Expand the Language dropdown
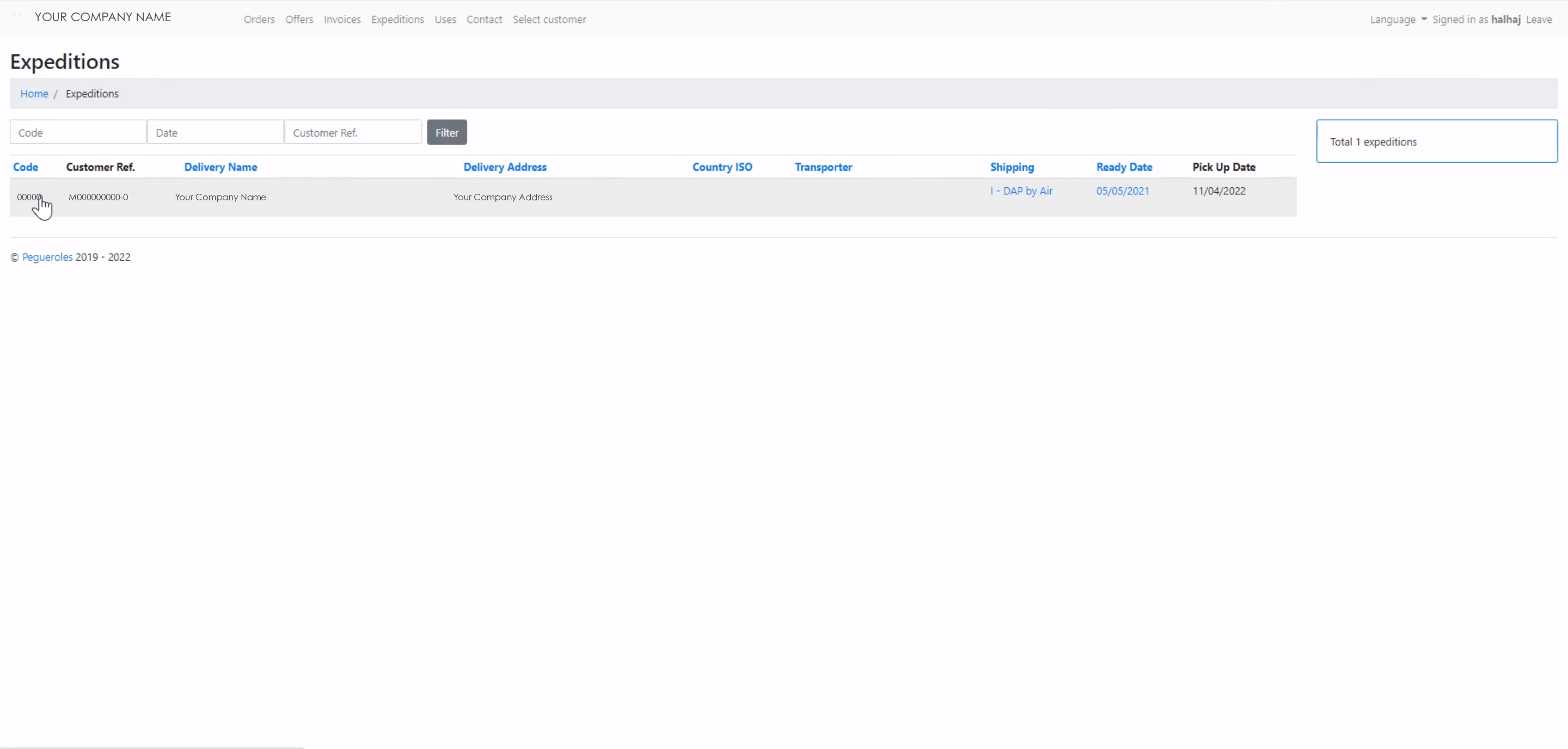This screenshot has height=749, width=1568. click(1398, 20)
